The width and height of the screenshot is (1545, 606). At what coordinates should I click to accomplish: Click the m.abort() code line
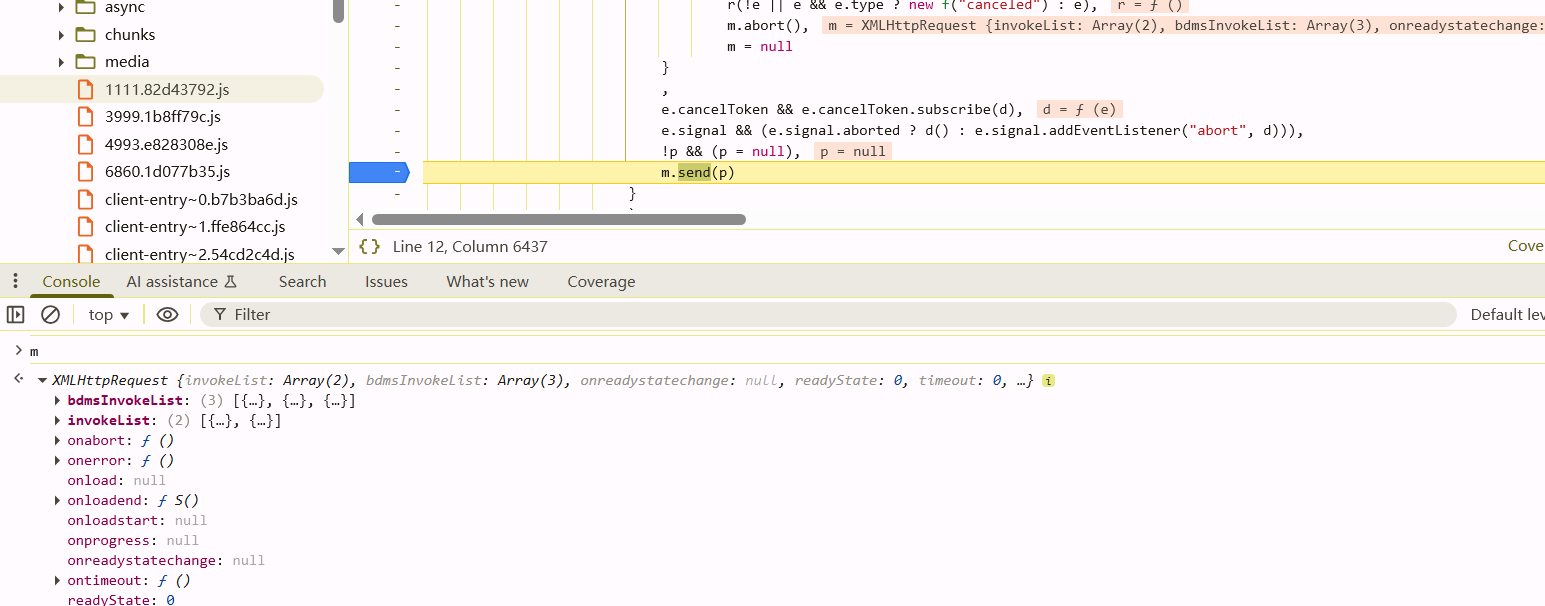point(768,25)
